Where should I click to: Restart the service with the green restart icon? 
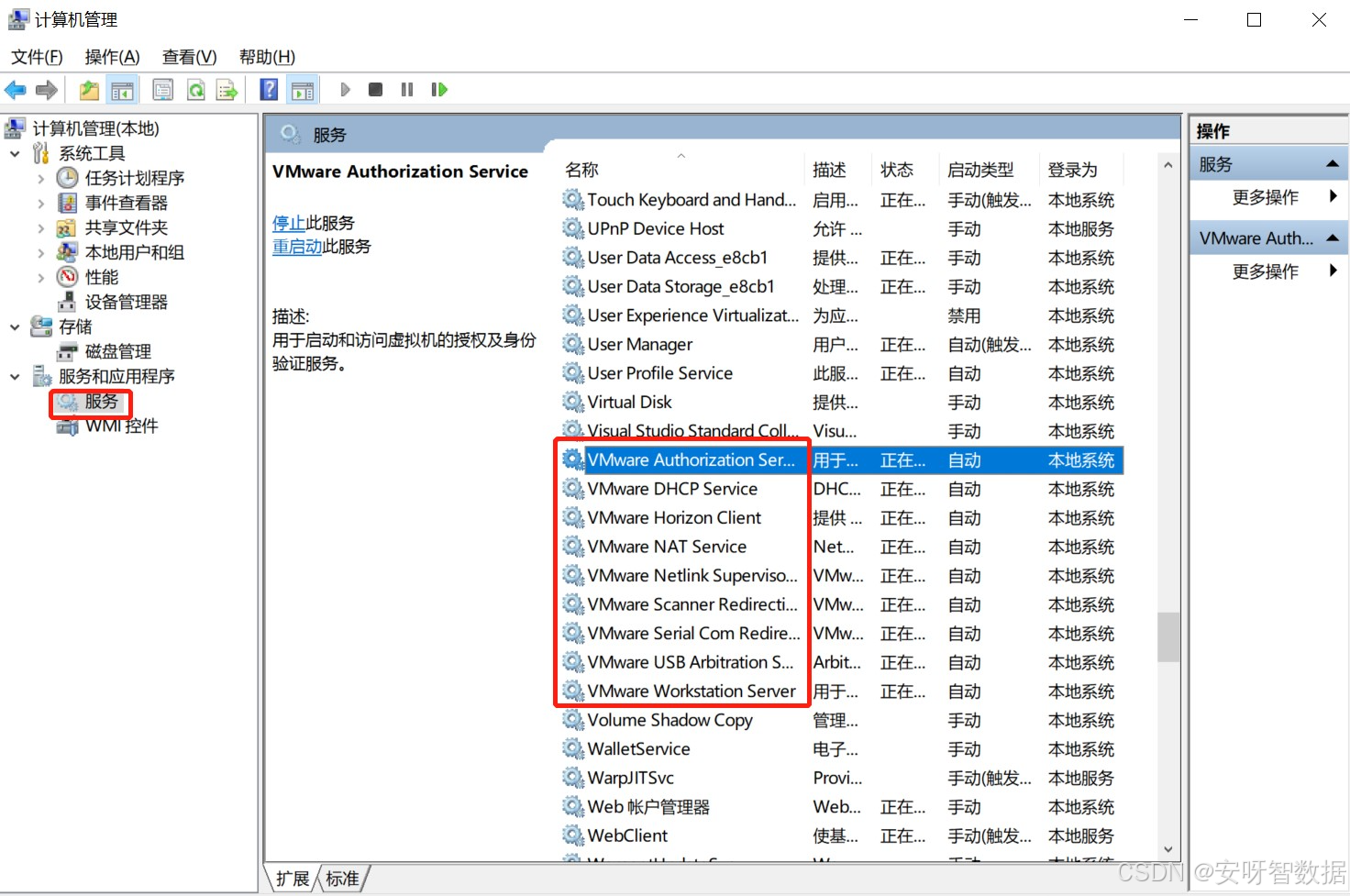(439, 90)
